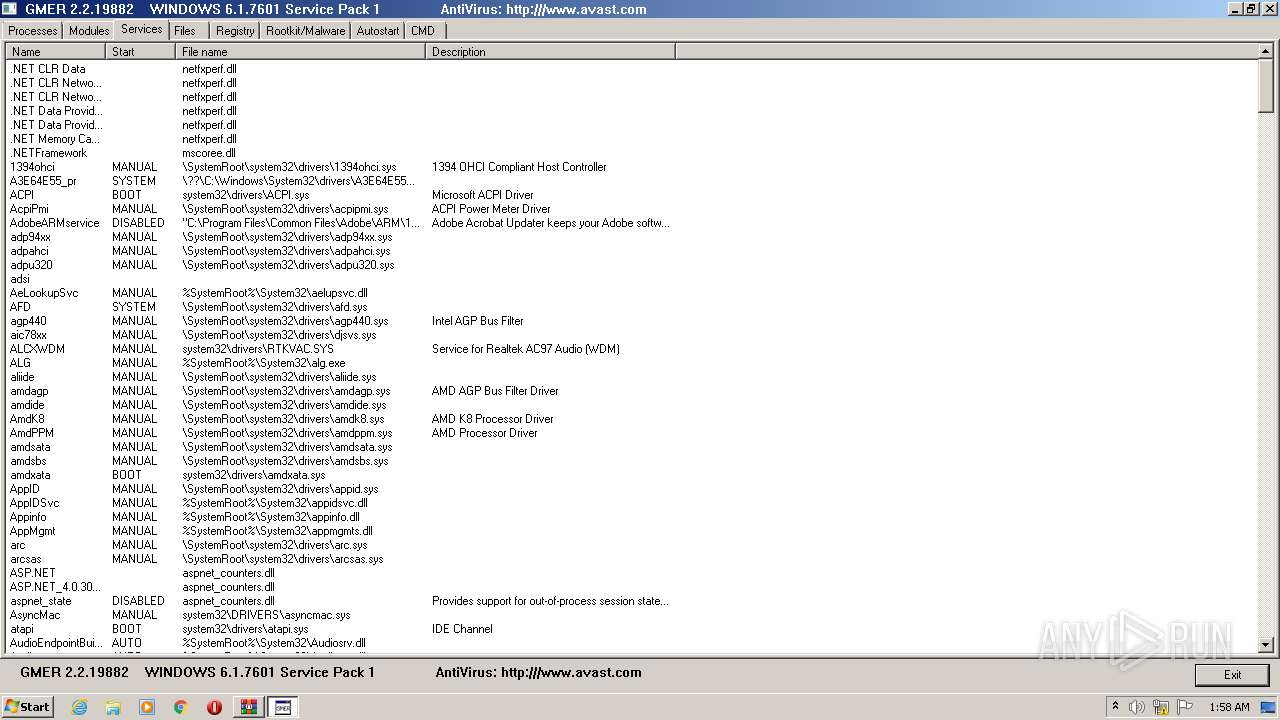
Task: Select the AsyncMac service row
Action: [340, 615]
